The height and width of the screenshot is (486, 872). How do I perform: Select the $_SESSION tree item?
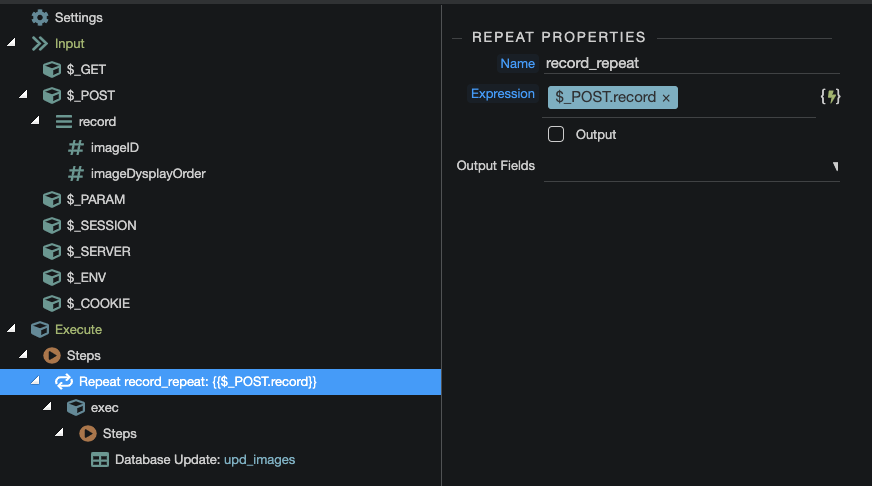[x=101, y=226]
